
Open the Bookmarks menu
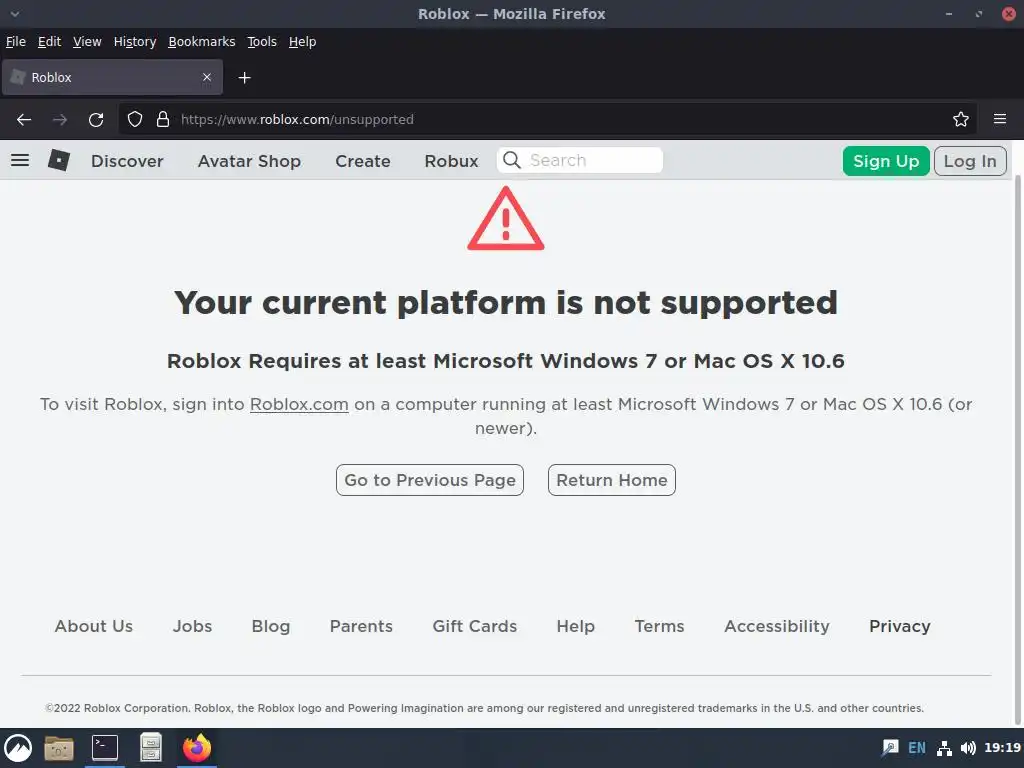click(201, 42)
